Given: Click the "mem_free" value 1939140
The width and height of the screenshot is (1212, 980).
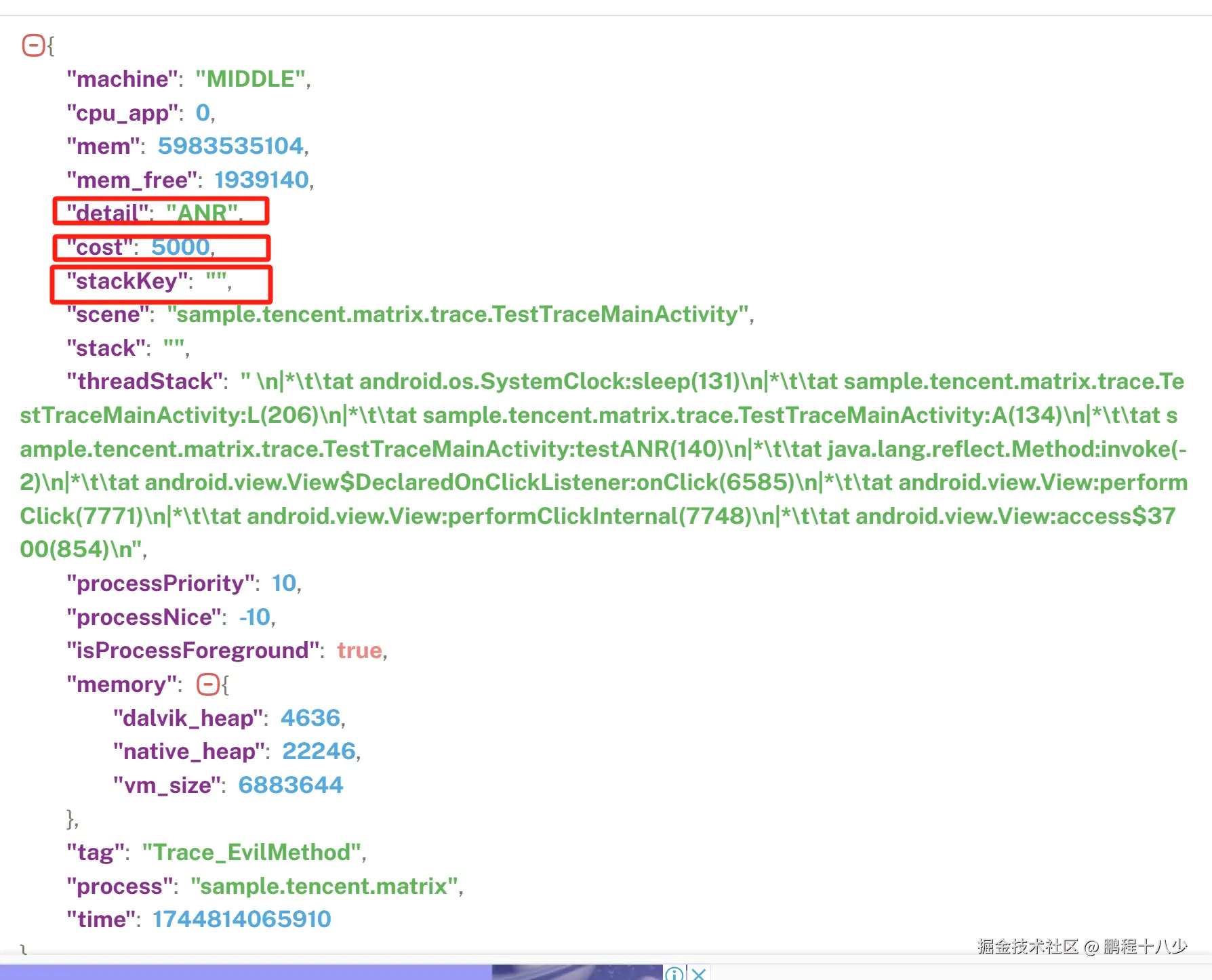Looking at the screenshot, I should [262, 180].
